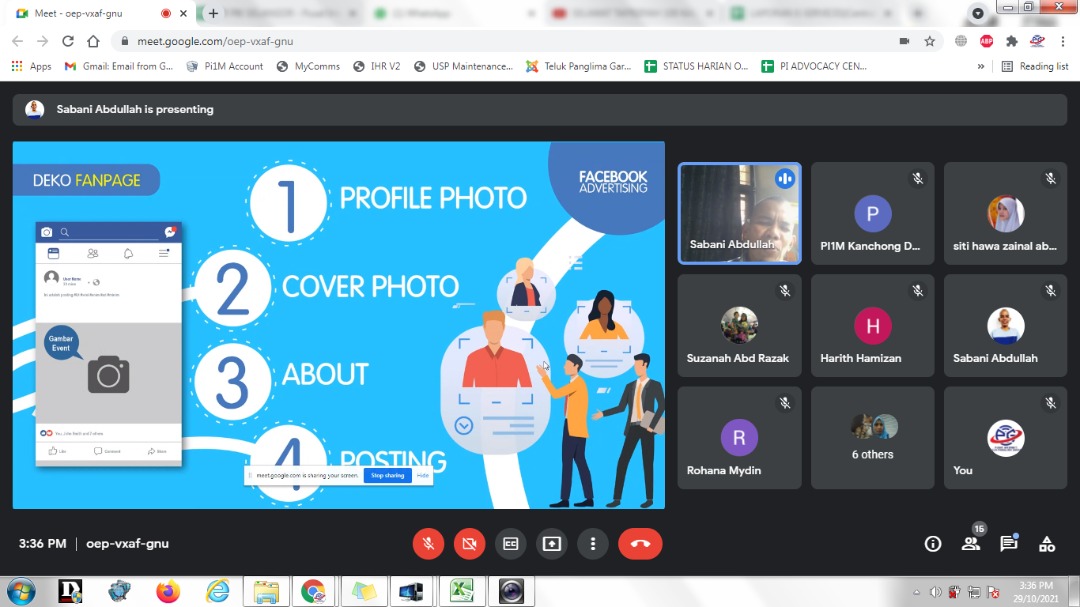Leave the call with the red hang-up button
This screenshot has height=607, width=1080.
coord(640,544)
